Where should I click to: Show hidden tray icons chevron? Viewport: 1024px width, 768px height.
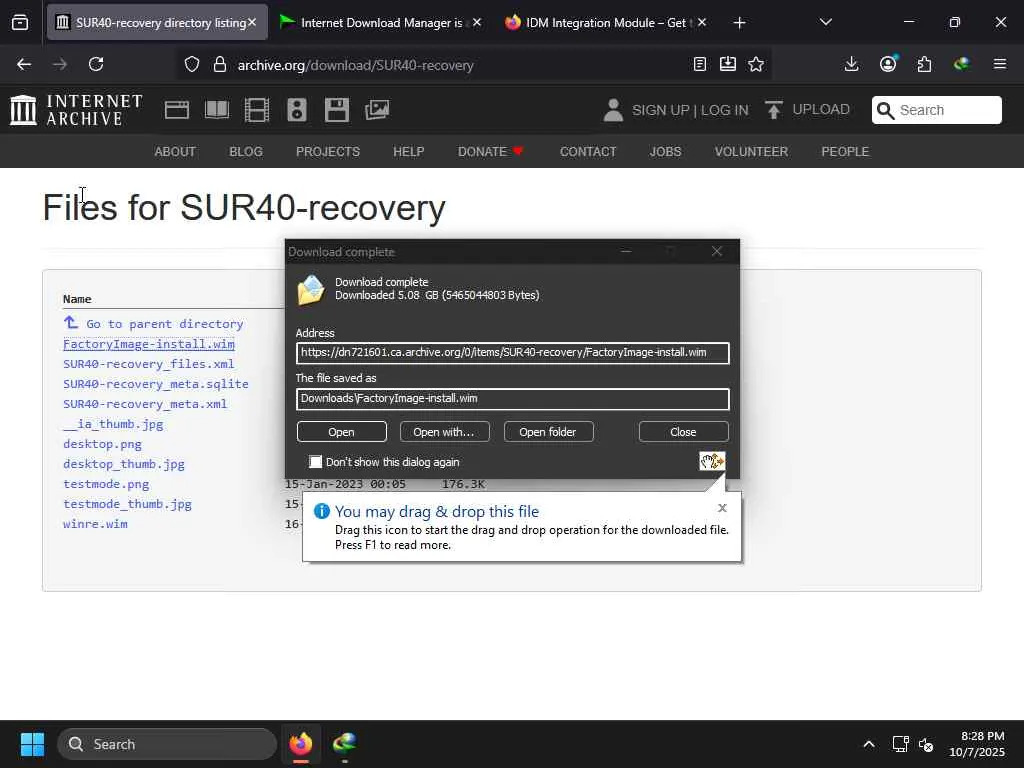pyautogui.click(x=869, y=744)
